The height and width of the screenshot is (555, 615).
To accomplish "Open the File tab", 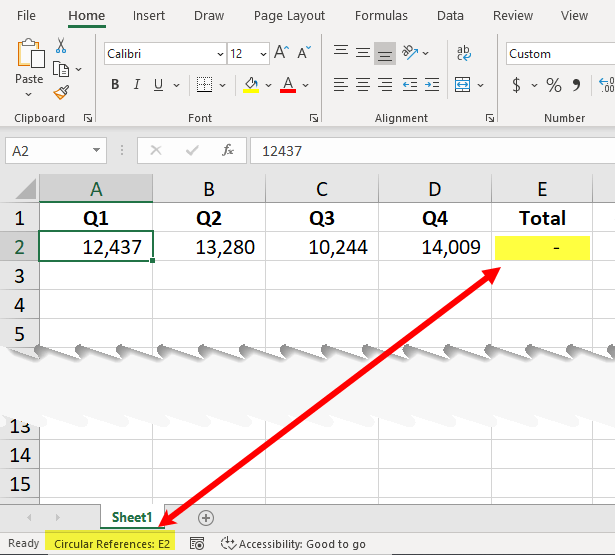I will [26, 16].
